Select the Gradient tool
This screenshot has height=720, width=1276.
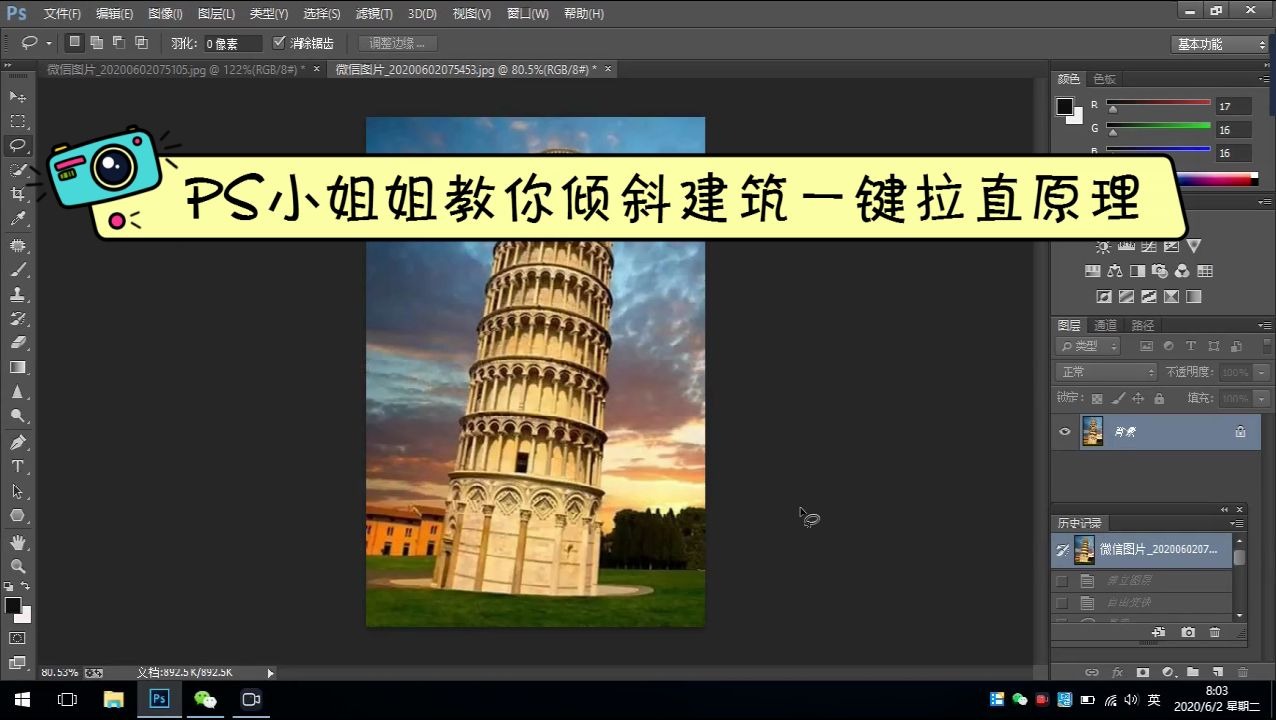pos(18,368)
